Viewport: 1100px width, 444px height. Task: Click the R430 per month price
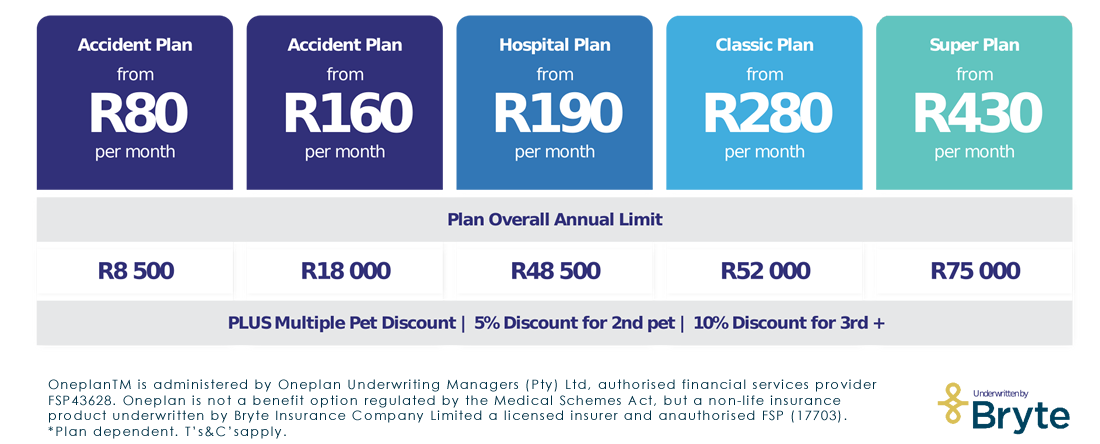[975, 113]
